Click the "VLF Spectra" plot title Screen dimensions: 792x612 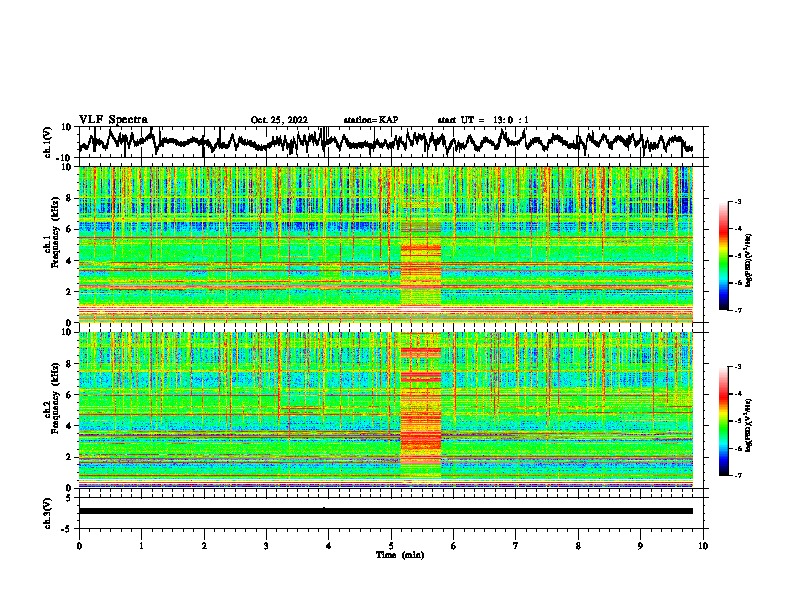pyautogui.click(x=113, y=120)
